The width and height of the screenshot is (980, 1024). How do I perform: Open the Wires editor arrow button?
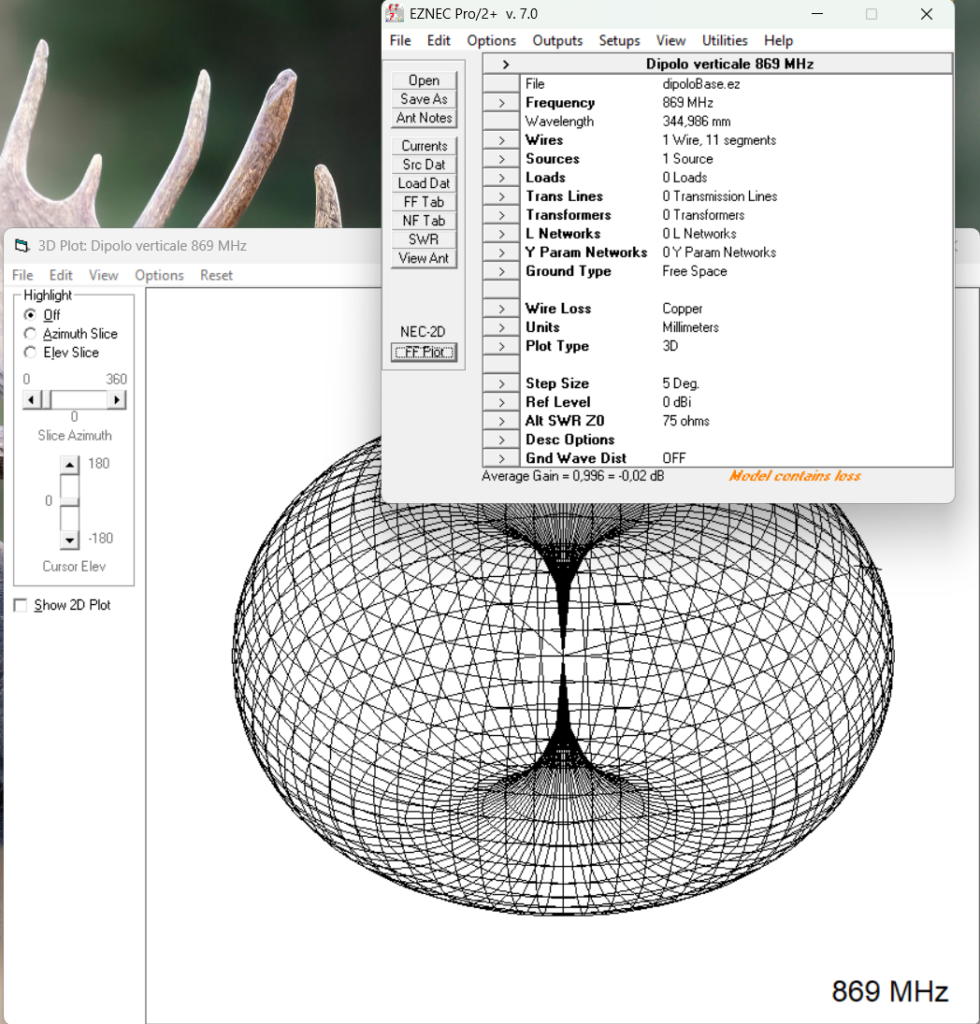coord(501,140)
